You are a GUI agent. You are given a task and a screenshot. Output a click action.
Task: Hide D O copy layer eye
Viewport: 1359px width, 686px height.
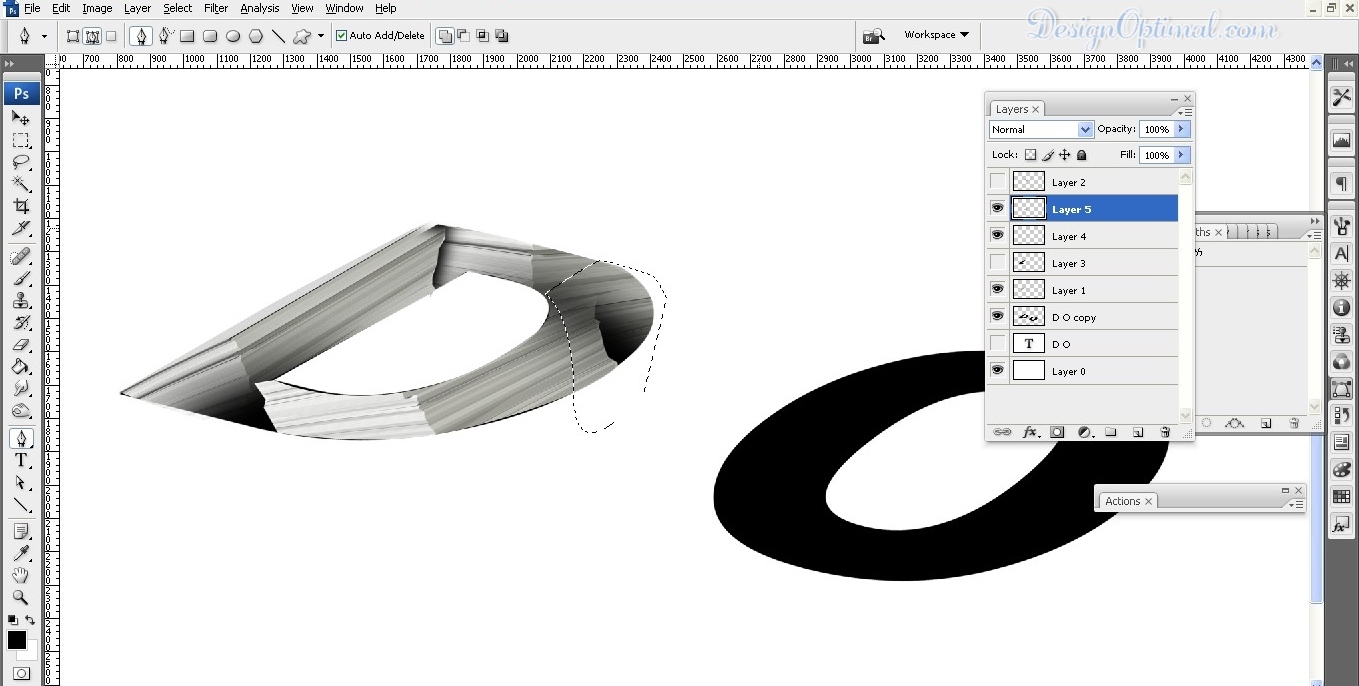click(997, 317)
